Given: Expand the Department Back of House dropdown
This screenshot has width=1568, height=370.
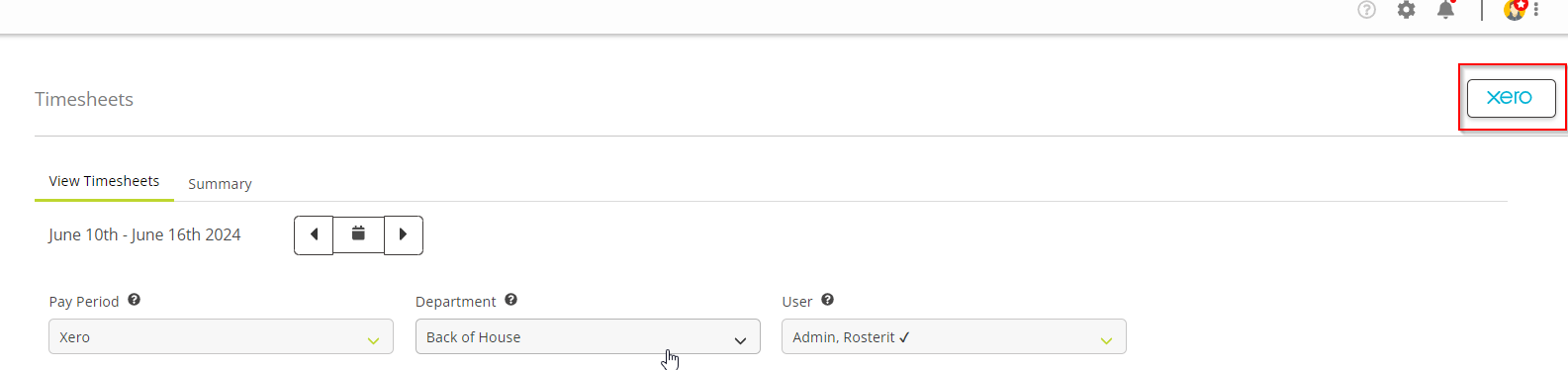Looking at the screenshot, I should pos(588,336).
